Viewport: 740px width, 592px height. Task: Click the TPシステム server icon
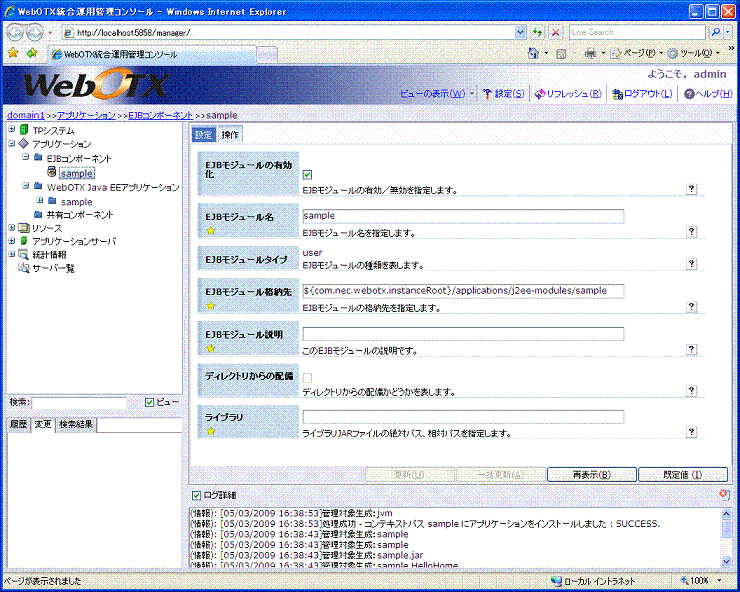coord(23,130)
